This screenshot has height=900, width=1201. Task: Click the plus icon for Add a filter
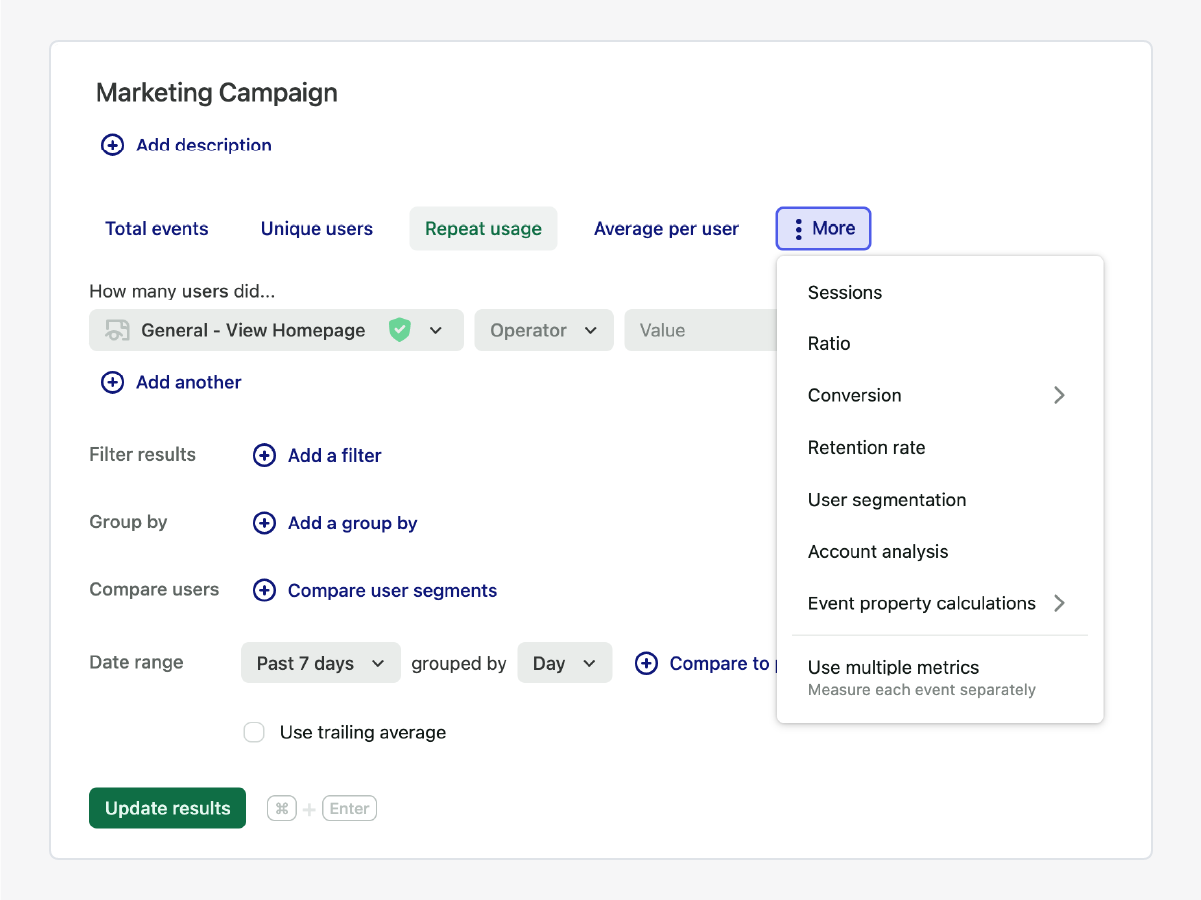tap(264, 455)
